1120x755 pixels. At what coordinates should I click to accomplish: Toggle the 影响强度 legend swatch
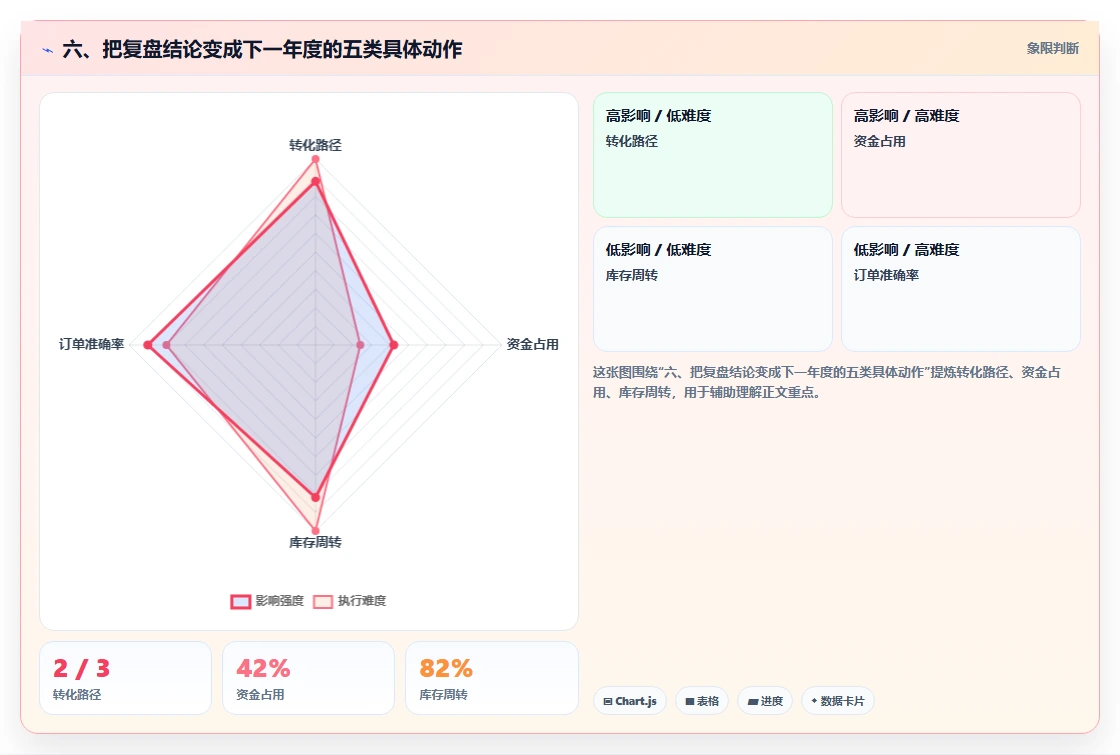coord(241,601)
